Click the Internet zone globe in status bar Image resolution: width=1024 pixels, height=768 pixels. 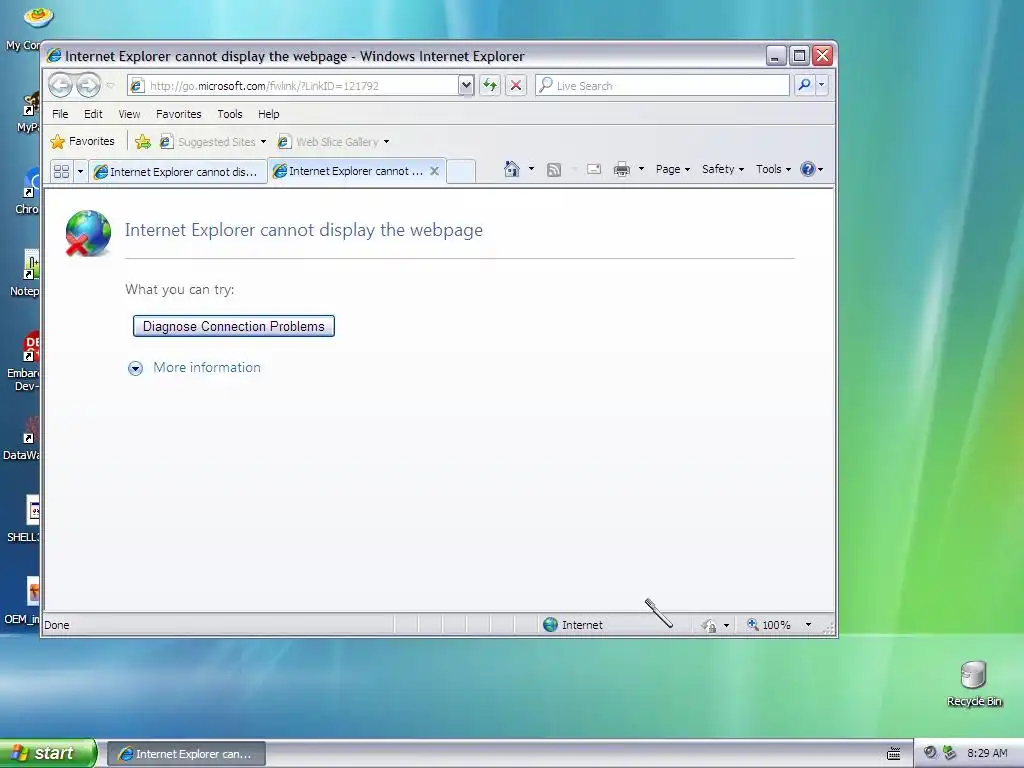(x=551, y=624)
